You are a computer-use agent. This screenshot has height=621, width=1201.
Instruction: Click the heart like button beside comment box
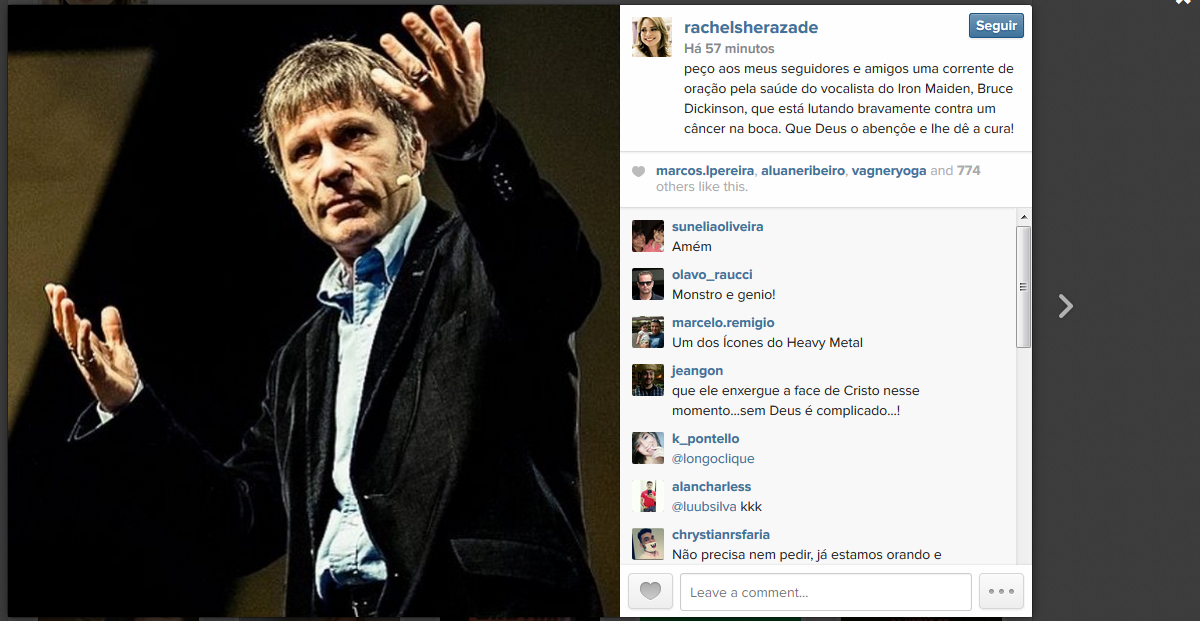[650, 591]
